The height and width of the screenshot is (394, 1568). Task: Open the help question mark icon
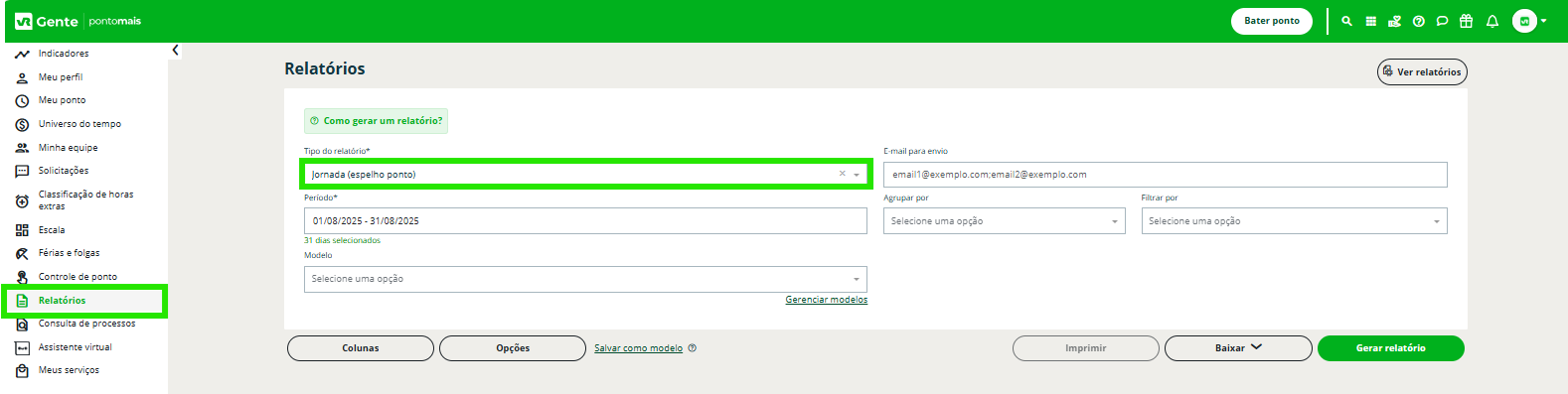(1418, 21)
